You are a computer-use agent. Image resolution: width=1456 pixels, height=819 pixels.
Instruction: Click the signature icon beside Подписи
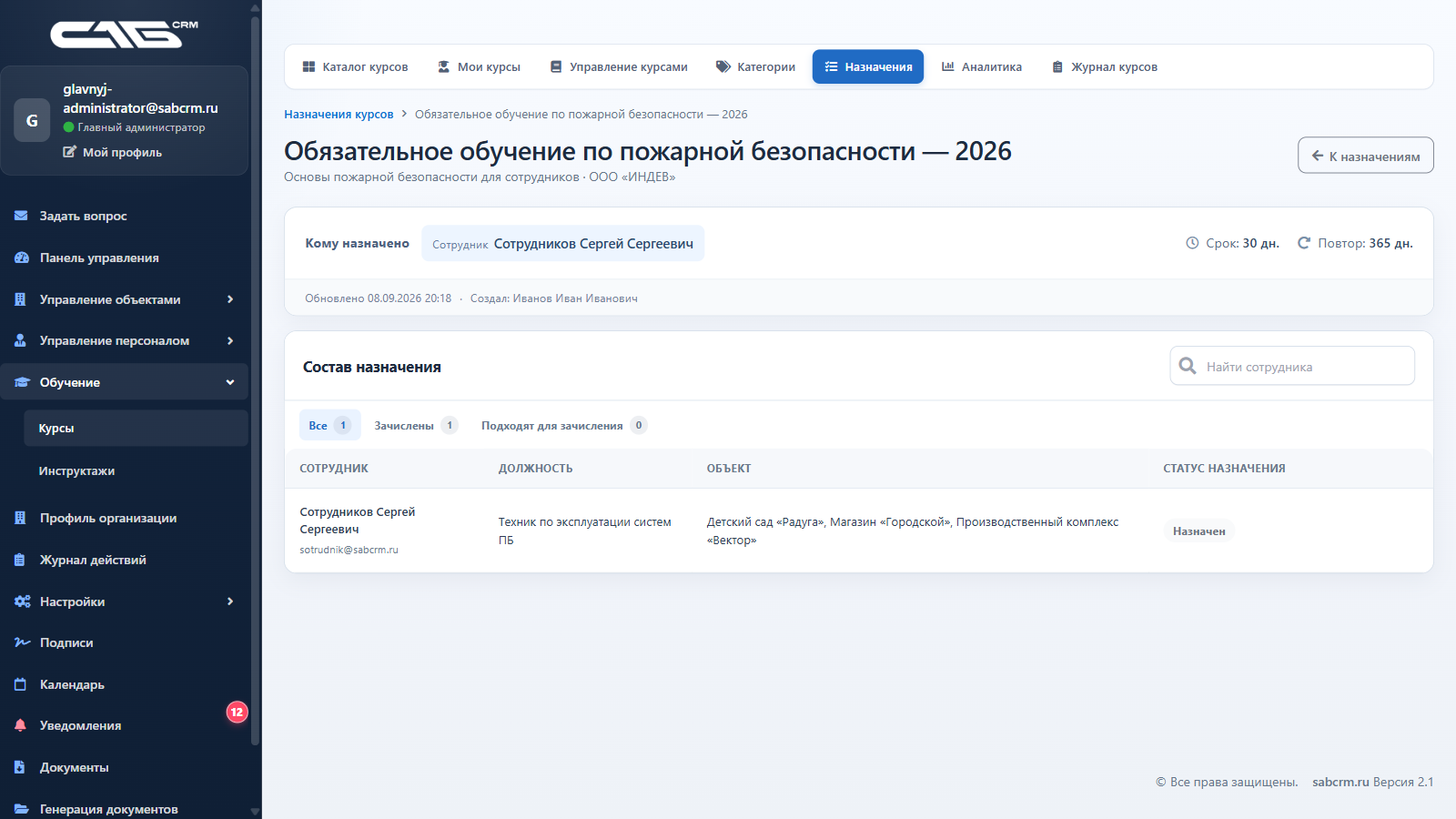[x=22, y=642]
